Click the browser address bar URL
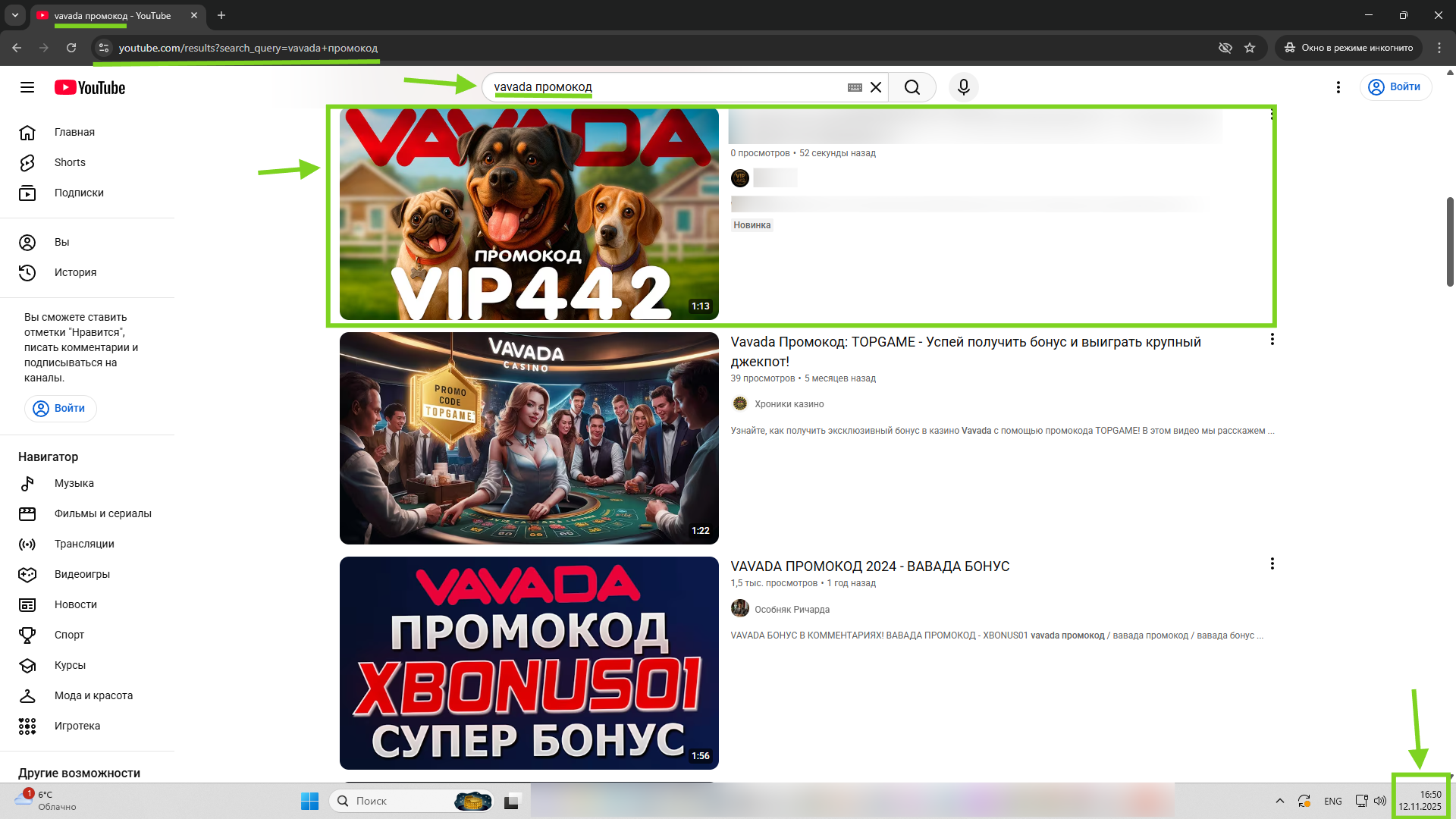This screenshot has width=1456, height=819. click(248, 48)
